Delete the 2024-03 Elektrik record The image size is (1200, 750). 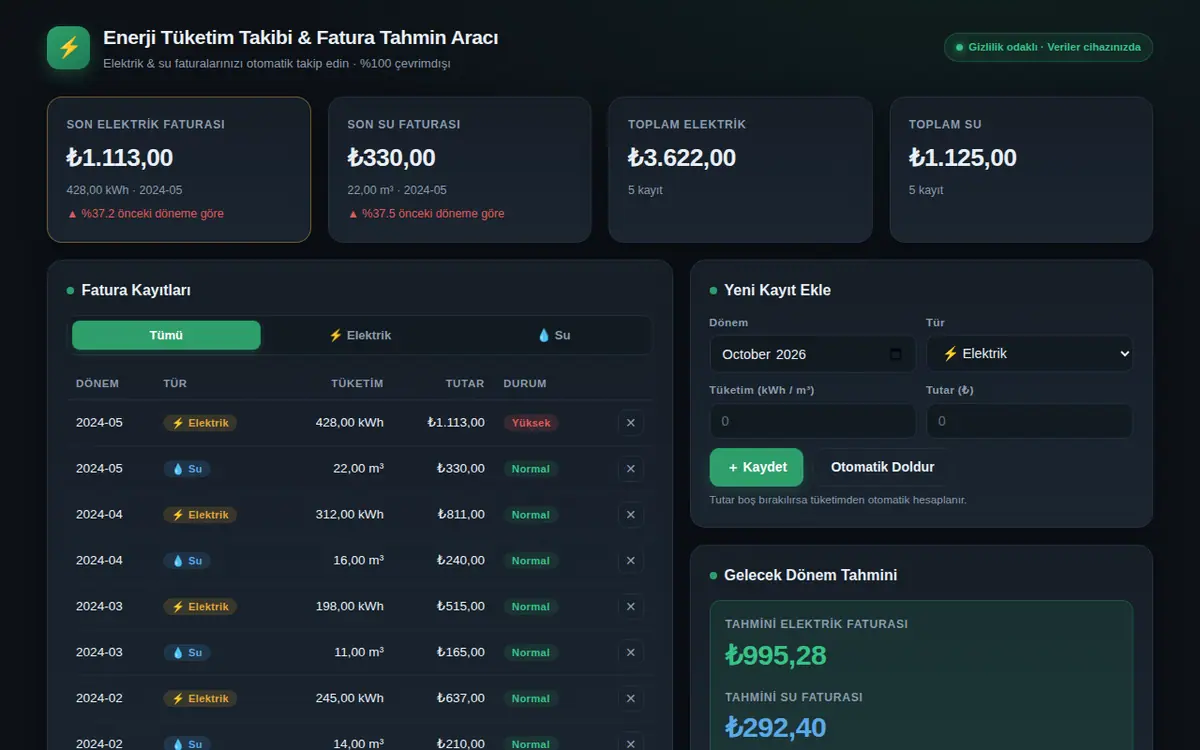[x=630, y=607]
